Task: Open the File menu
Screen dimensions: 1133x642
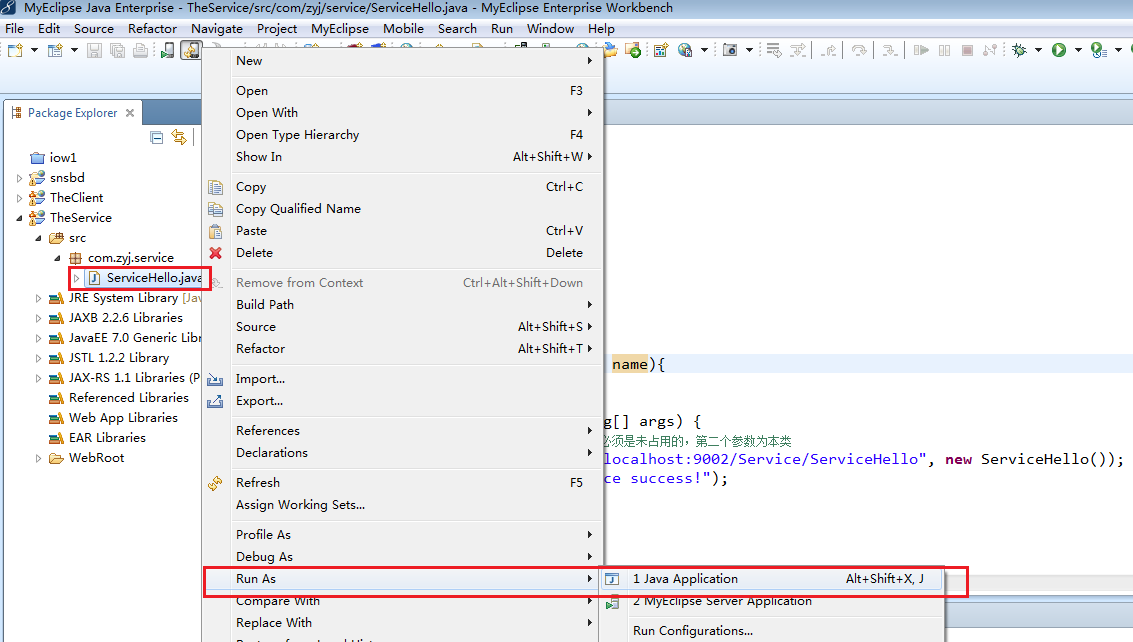Action: coord(14,29)
